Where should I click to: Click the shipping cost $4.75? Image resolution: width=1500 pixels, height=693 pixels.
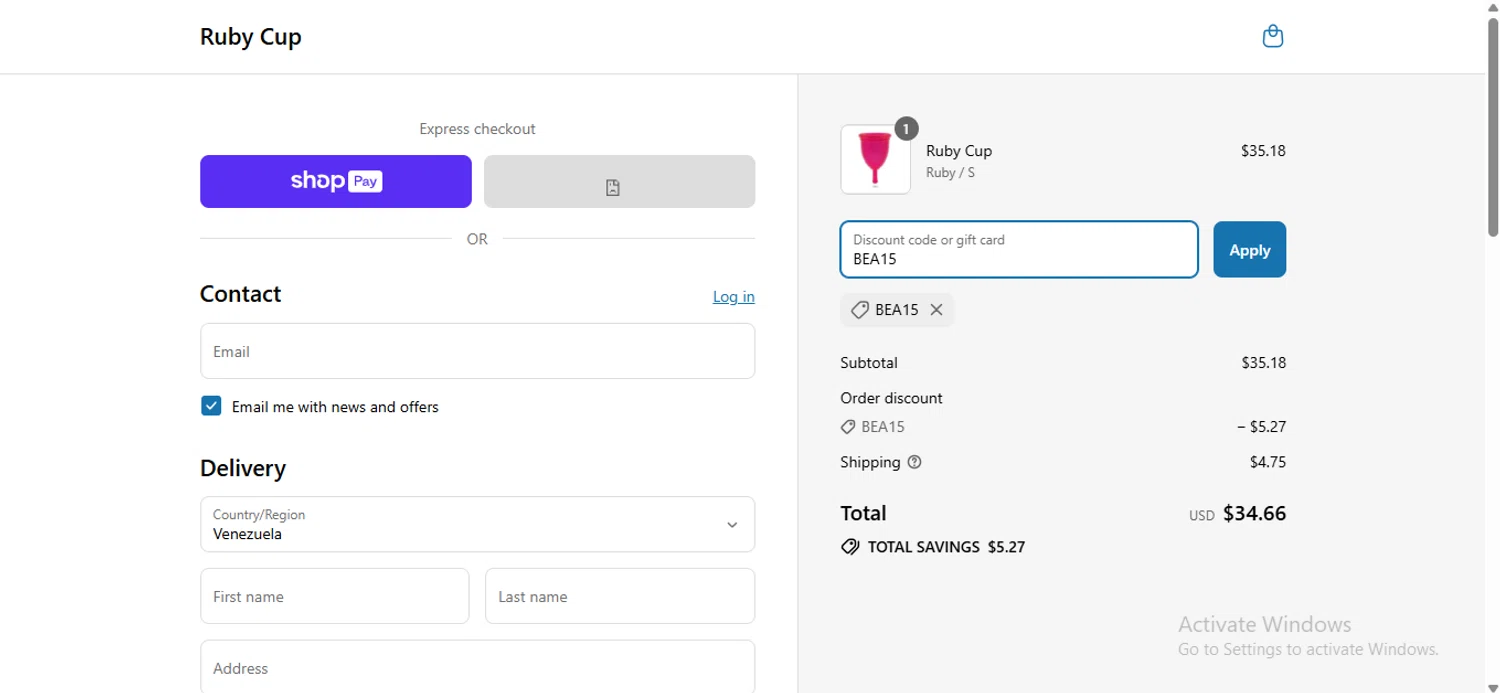pyautogui.click(x=1268, y=462)
